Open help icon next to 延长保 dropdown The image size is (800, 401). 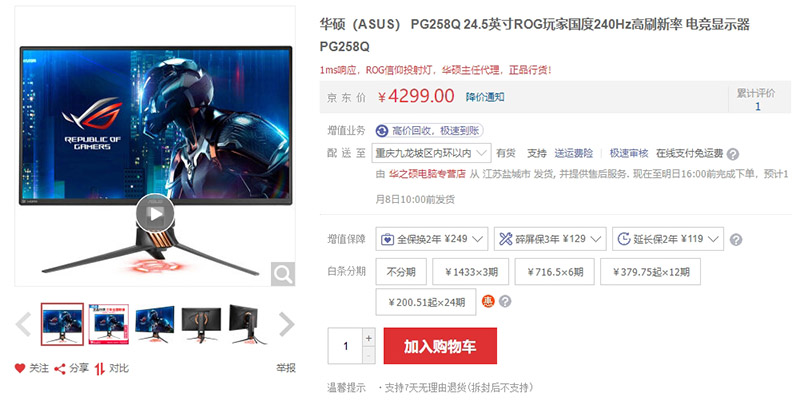[736, 239]
